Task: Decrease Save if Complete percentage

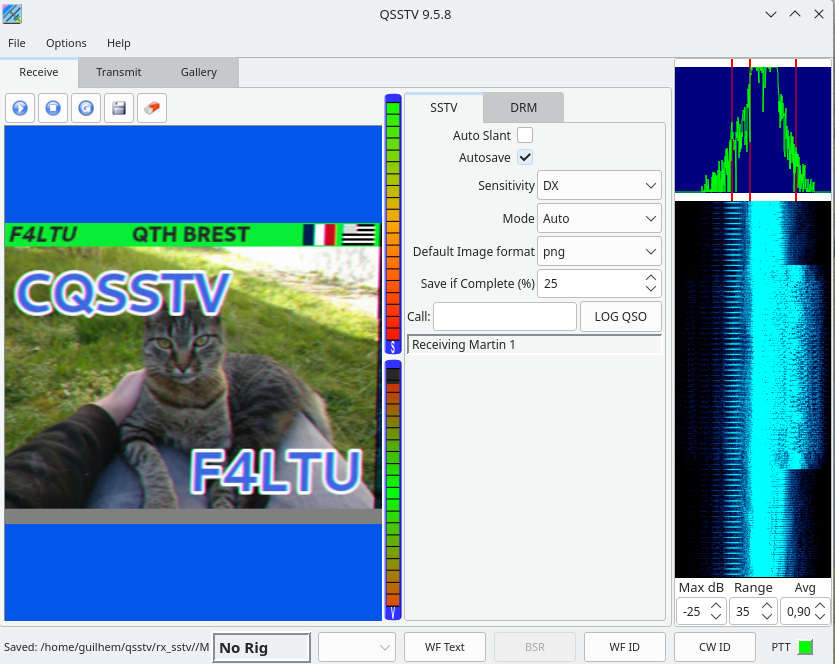Action: coord(651,289)
